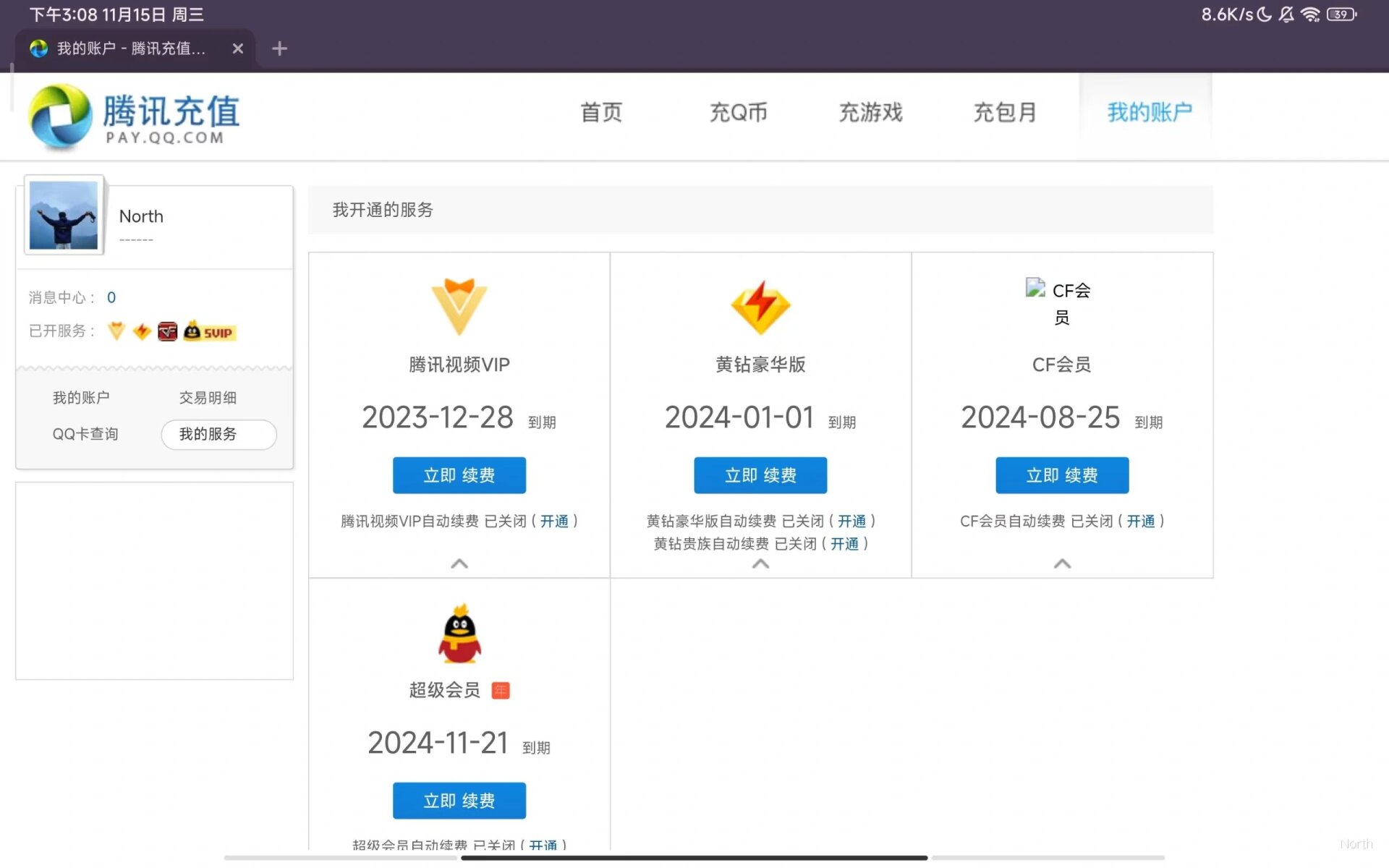Image resolution: width=1389 pixels, height=868 pixels.
Task: Click the Tencent Video VIP service icon
Action: point(459,307)
